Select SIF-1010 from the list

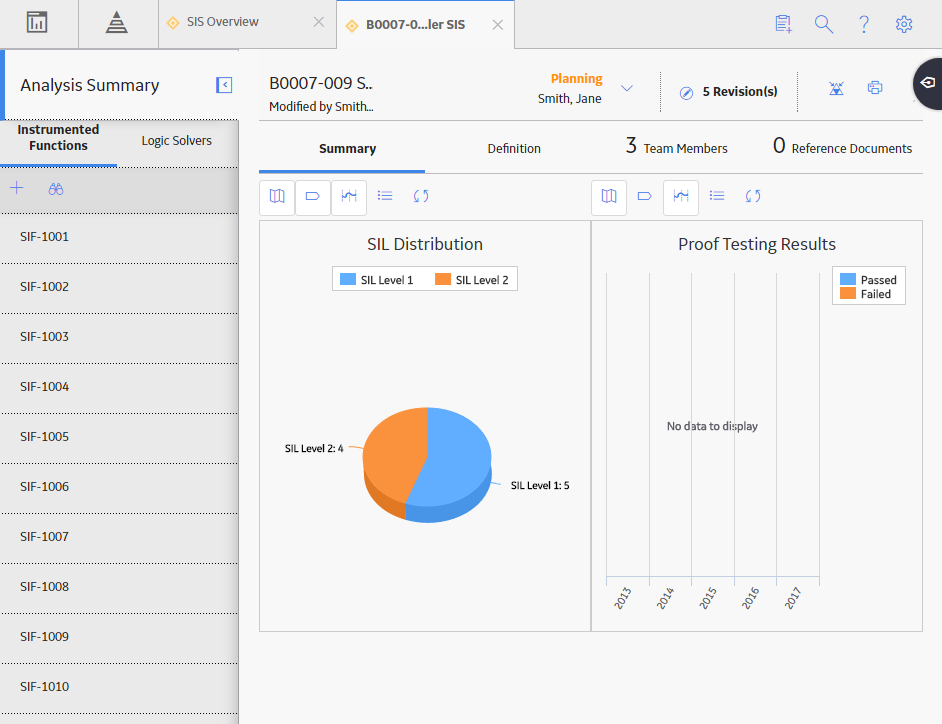119,686
